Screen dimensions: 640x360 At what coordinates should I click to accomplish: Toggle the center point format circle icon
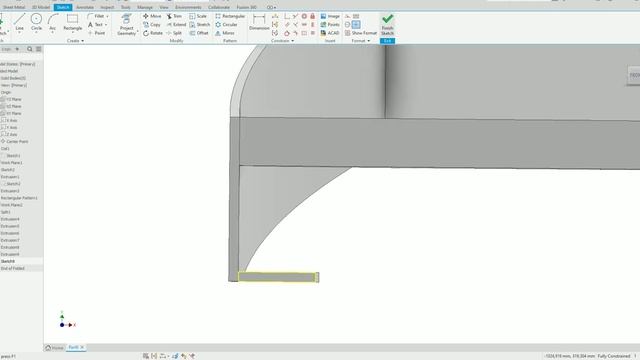pos(347,24)
